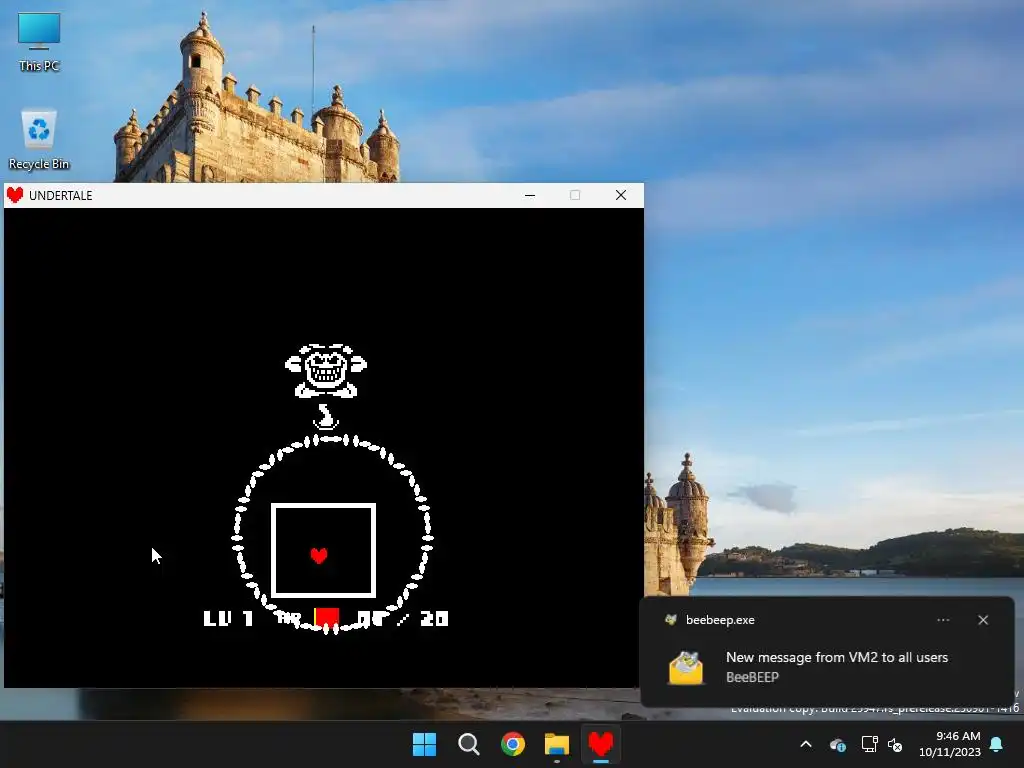1024x768 pixels.
Task: Open beebeep notification options menu
Action: click(x=943, y=620)
